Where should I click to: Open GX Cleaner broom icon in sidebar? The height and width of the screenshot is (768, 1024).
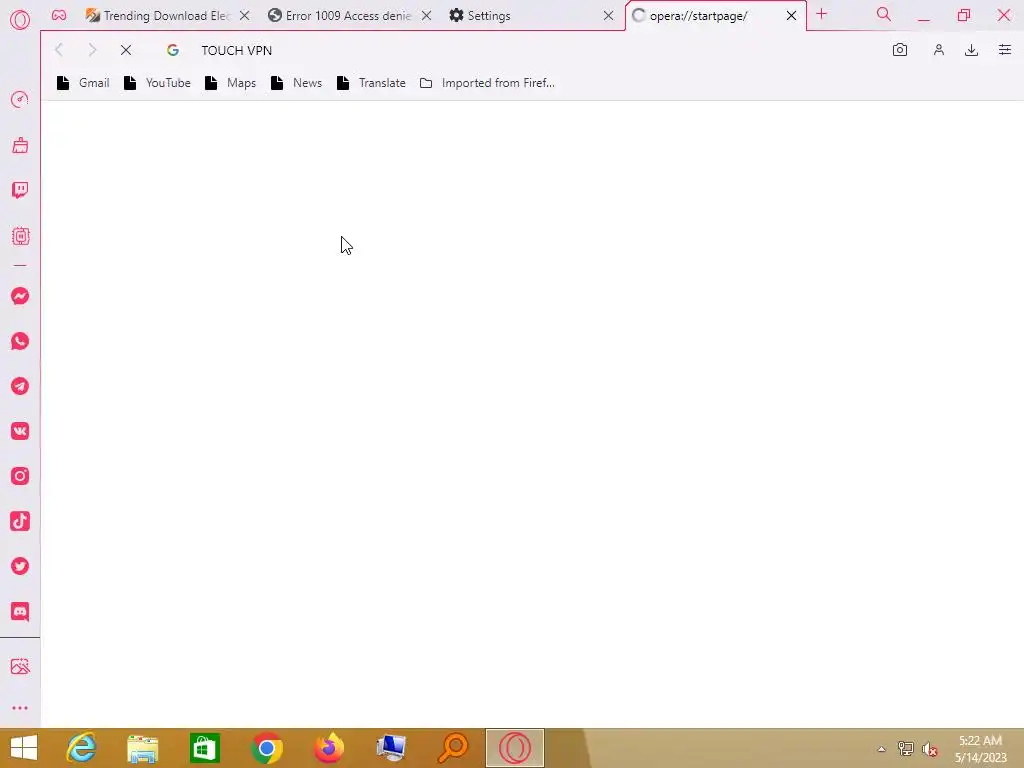[x=20, y=145]
